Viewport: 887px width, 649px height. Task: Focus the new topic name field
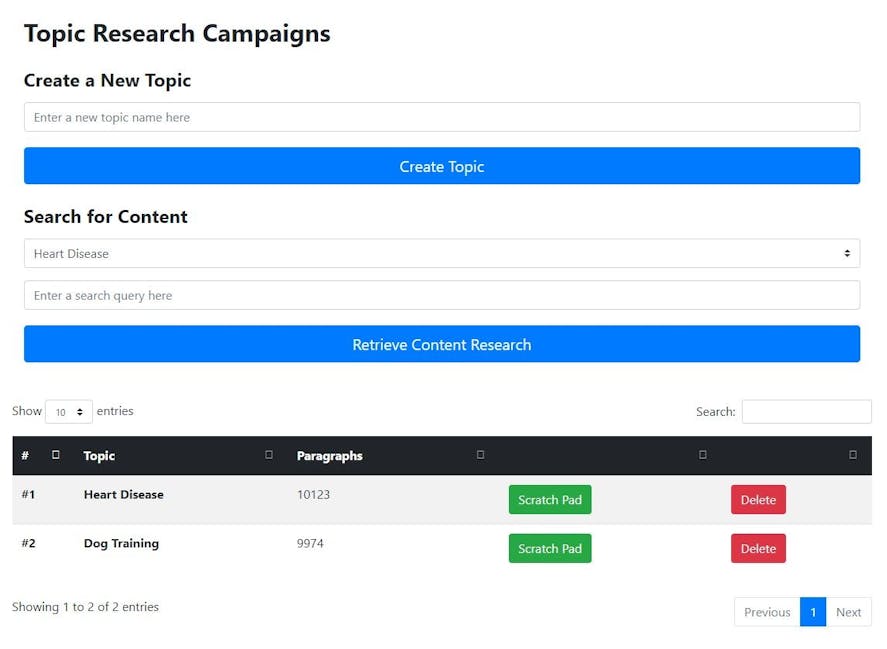[x=441, y=117]
